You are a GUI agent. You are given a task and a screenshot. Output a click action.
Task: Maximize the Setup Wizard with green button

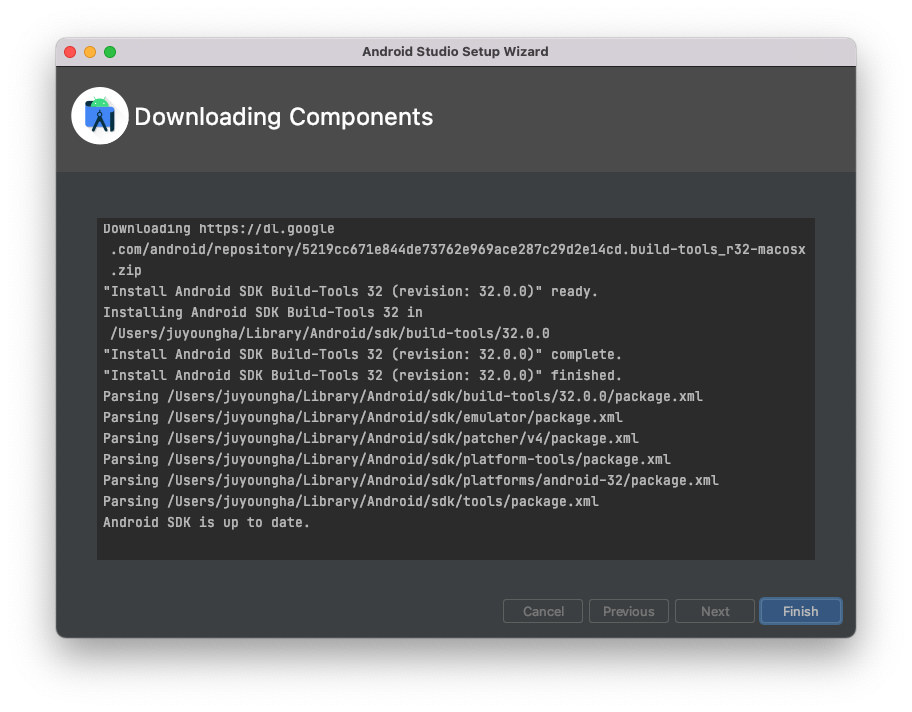[110, 52]
